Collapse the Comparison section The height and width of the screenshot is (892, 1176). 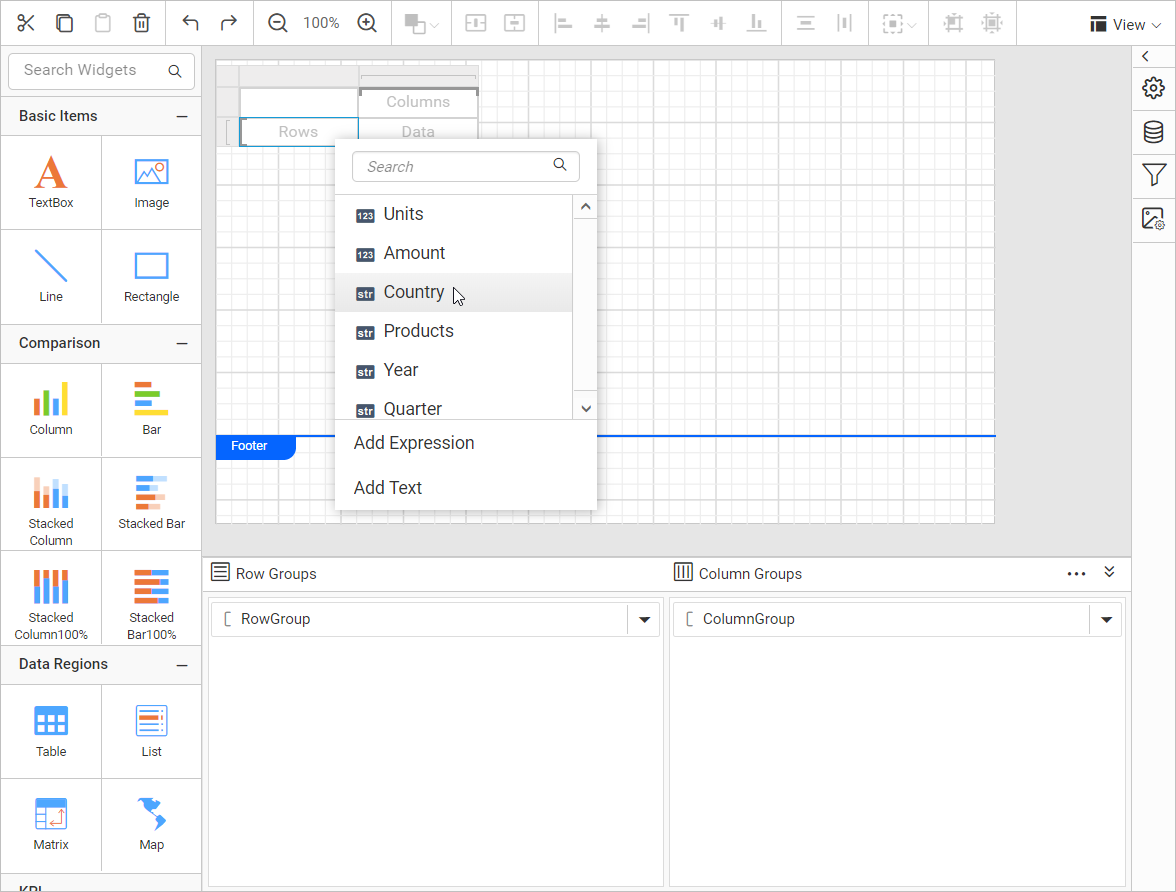[x=182, y=344]
